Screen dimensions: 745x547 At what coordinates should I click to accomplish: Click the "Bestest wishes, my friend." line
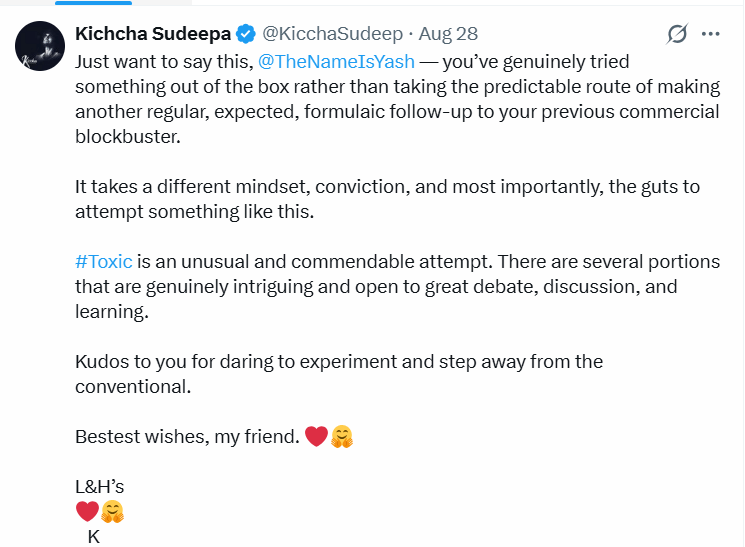187,437
